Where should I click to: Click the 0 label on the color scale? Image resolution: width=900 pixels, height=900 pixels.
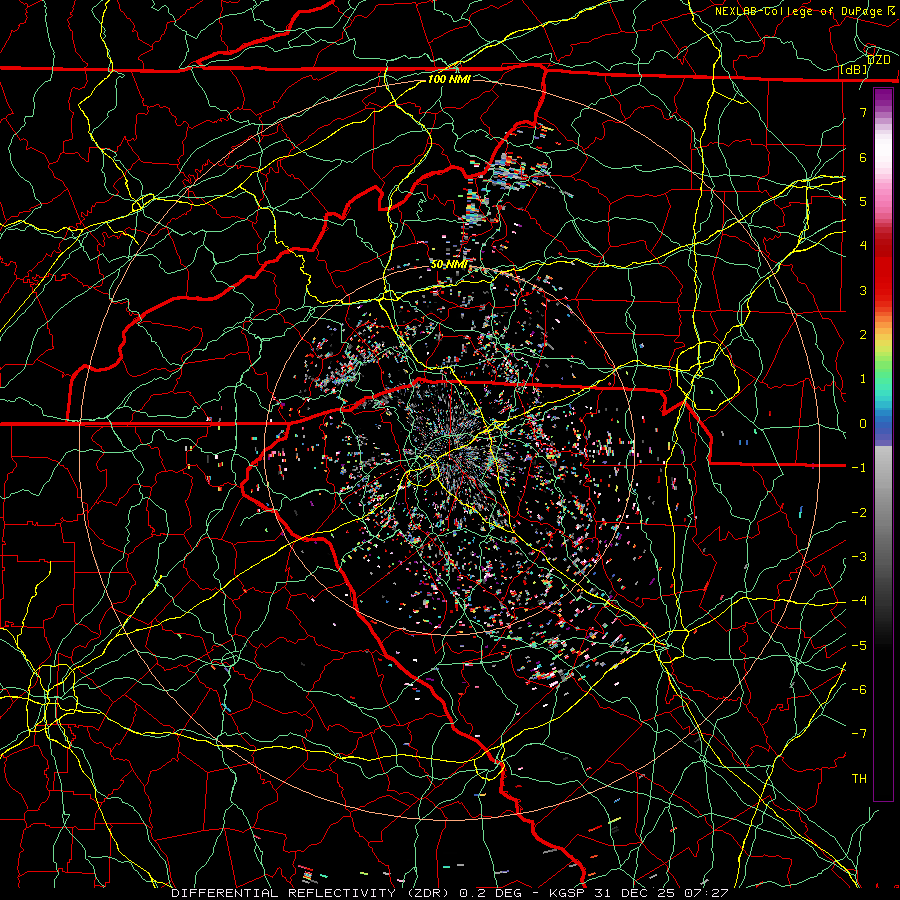coord(863,424)
